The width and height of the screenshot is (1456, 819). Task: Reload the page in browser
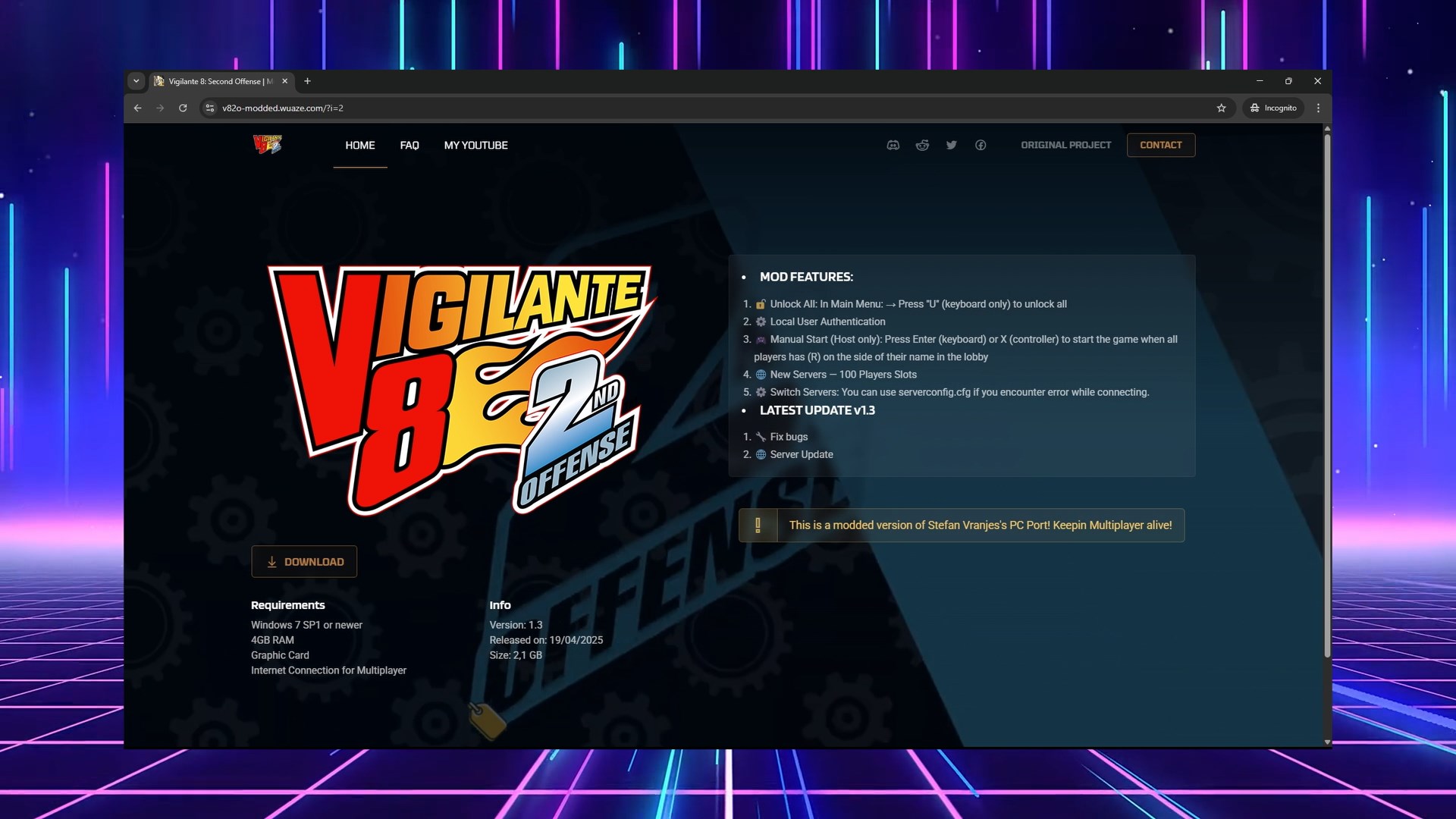(x=183, y=108)
